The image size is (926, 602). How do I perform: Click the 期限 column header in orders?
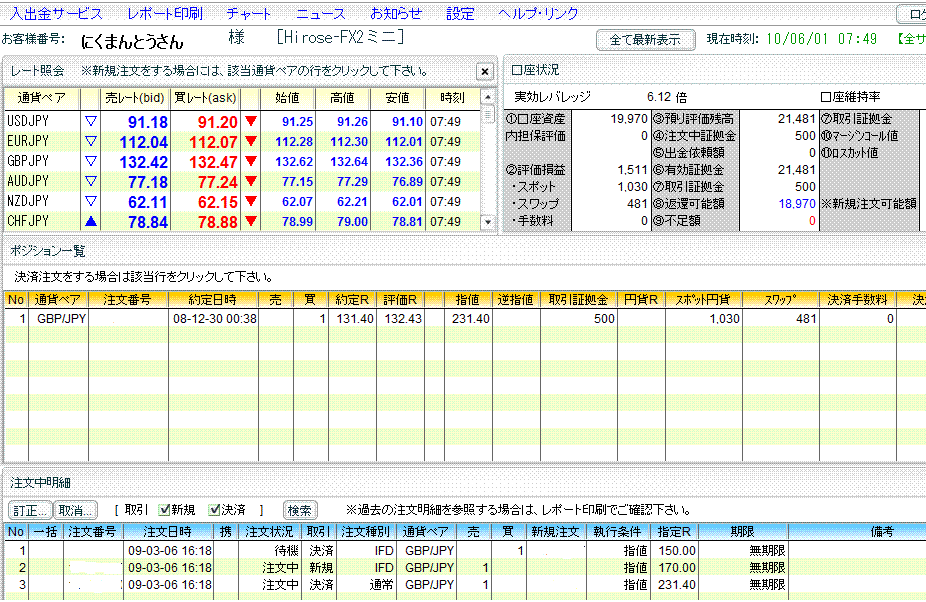click(x=742, y=532)
